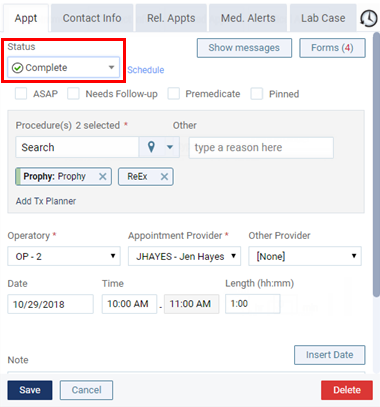Click the Schedule link
This screenshot has width=380, height=407.
pos(146,70)
